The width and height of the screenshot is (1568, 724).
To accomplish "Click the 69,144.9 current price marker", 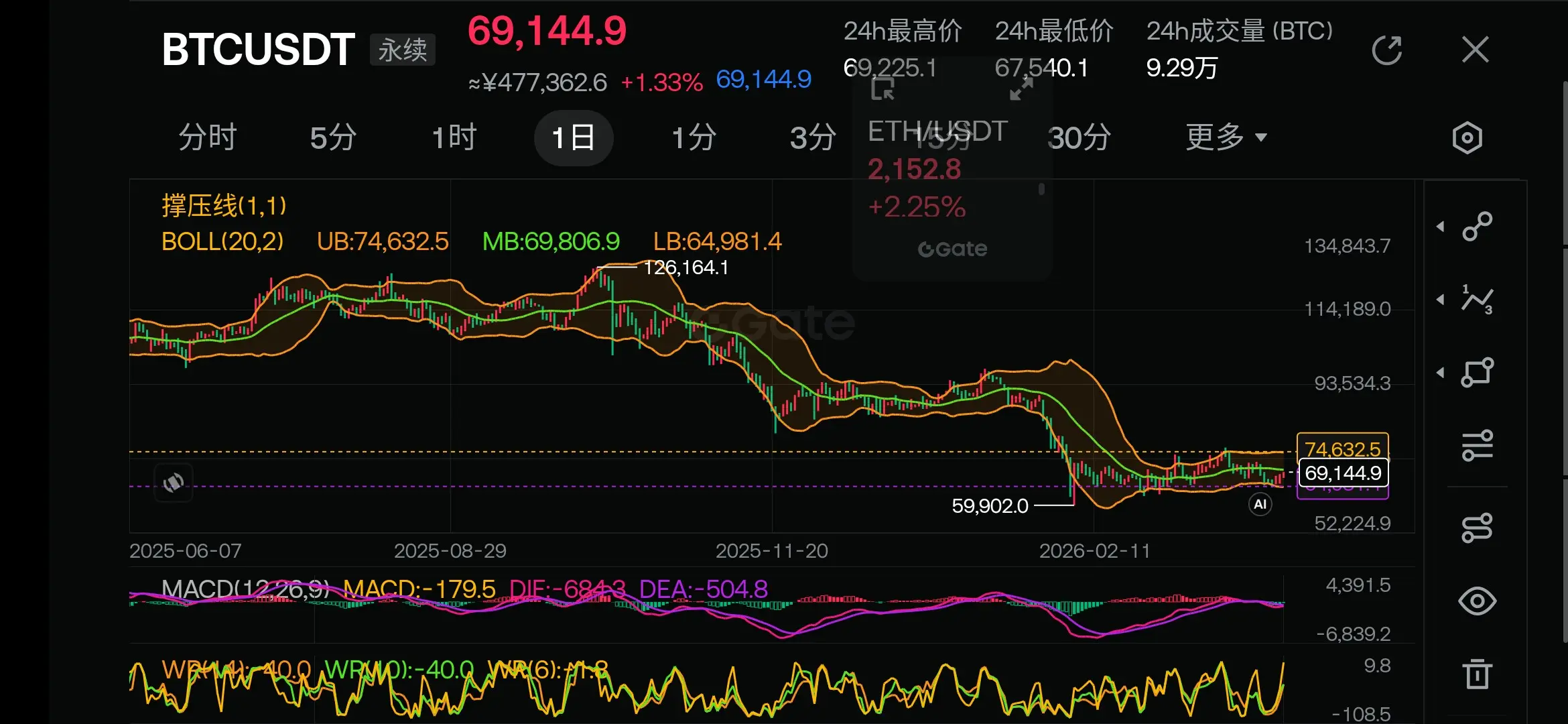I will [1343, 473].
